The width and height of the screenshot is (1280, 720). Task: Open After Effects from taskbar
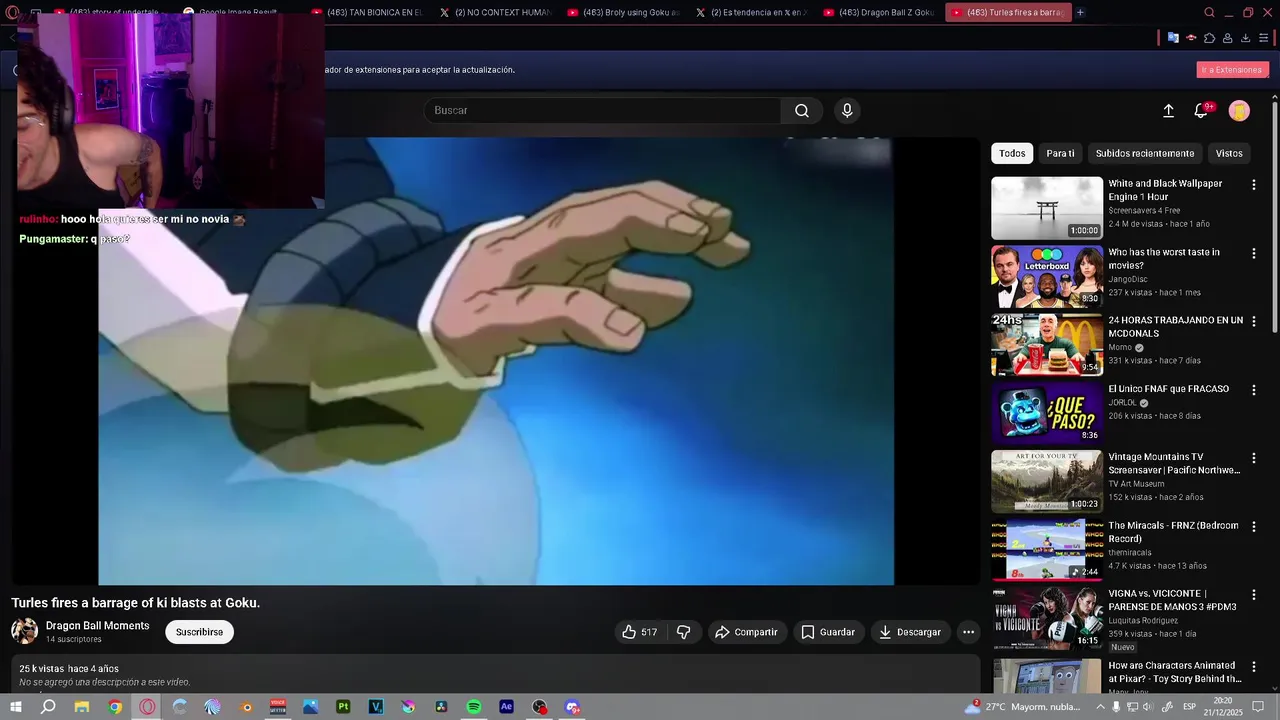tap(506, 707)
